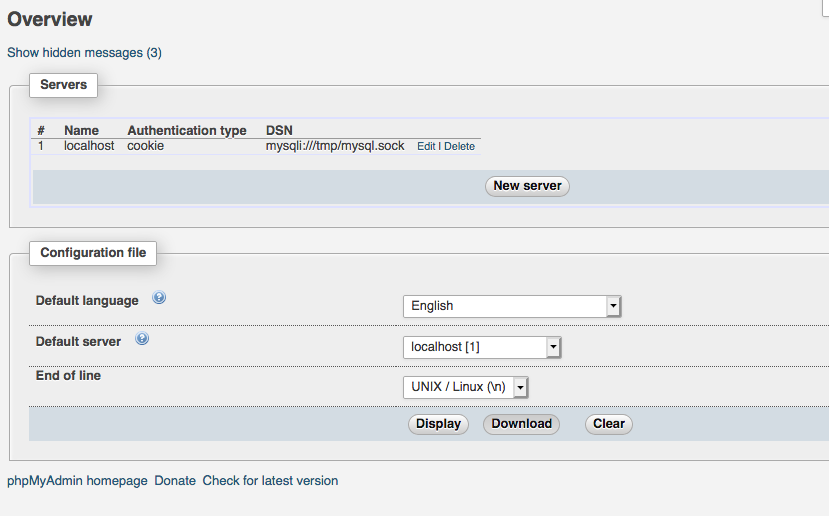
Task: Click the Download button
Action: point(521,424)
